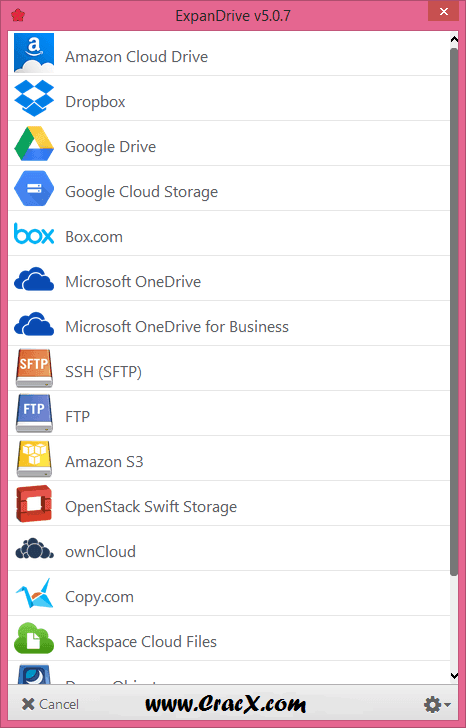Screen dimensions: 466x728
Task: Open the settings gear dropdown menu
Action: click(x=437, y=704)
